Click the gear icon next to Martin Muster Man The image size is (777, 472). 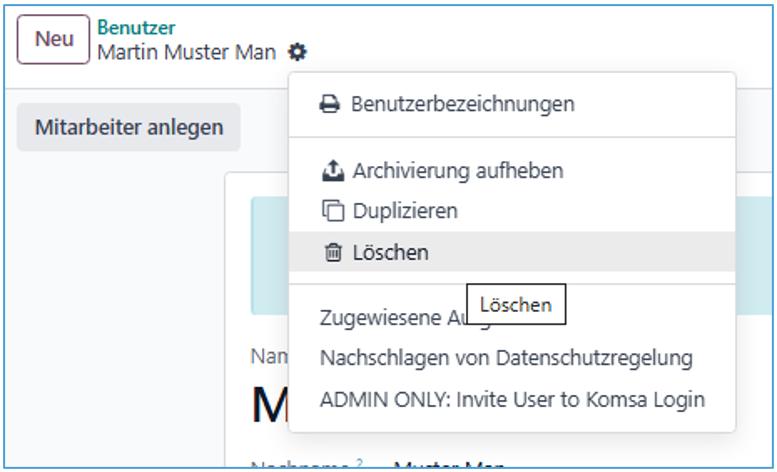click(x=297, y=52)
